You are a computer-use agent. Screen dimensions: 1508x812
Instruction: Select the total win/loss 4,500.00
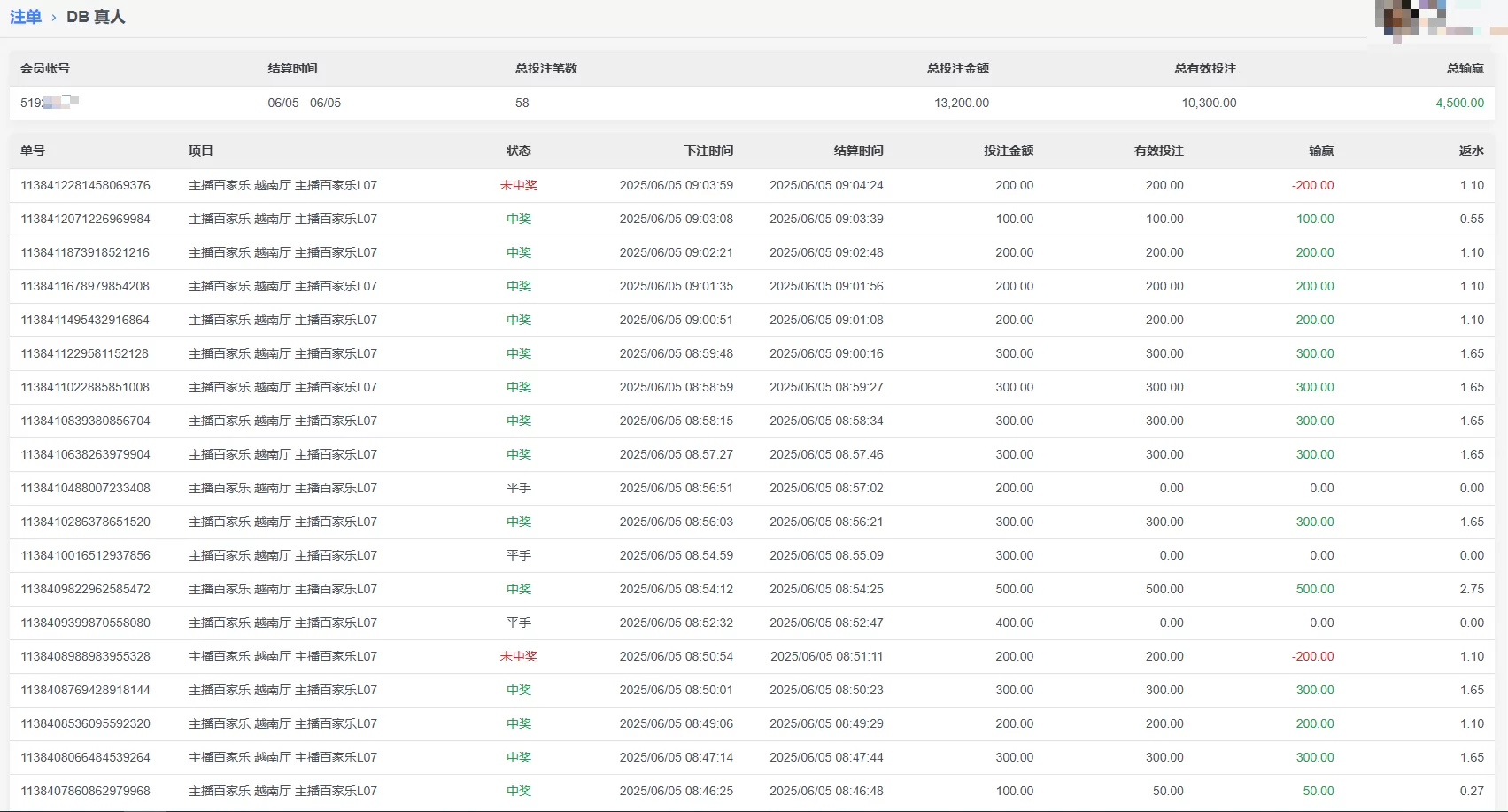pyautogui.click(x=1459, y=103)
